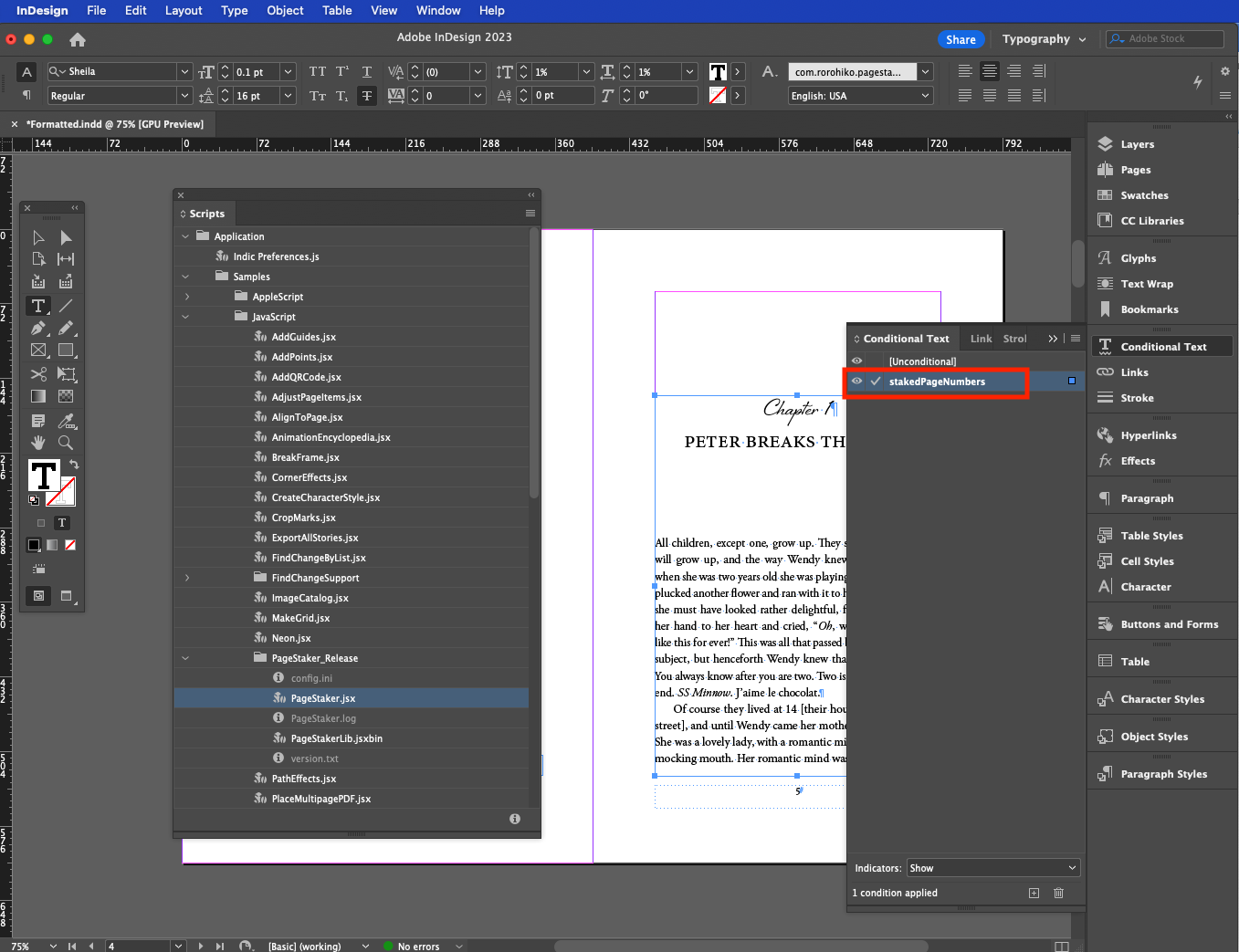Click the trash icon in Conditional Text panel
Image resolution: width=1239 pixels, height=952 pixels.
[1058, 893]
